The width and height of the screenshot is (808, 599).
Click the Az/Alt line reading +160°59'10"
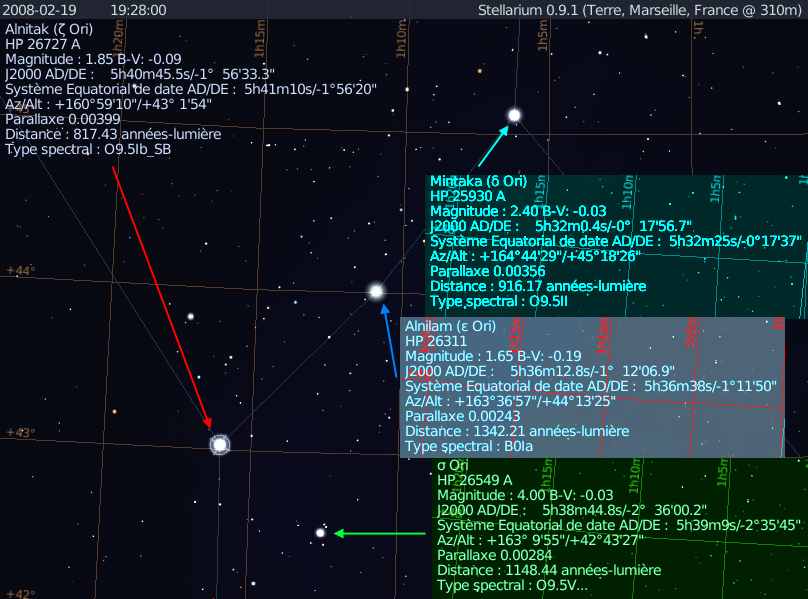(108, 104)
